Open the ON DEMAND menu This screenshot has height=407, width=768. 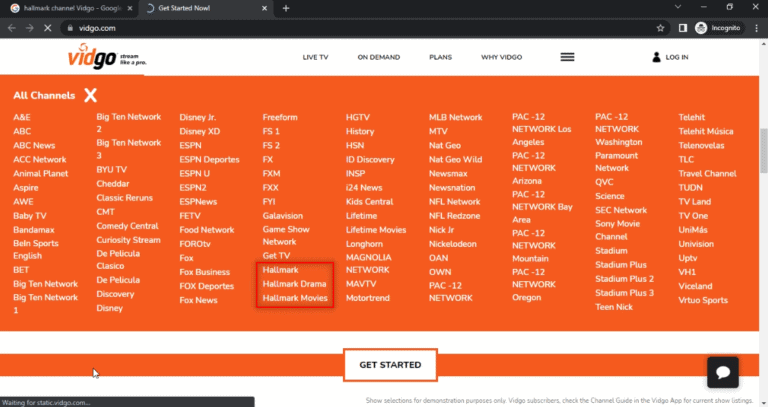pos(379,57)
